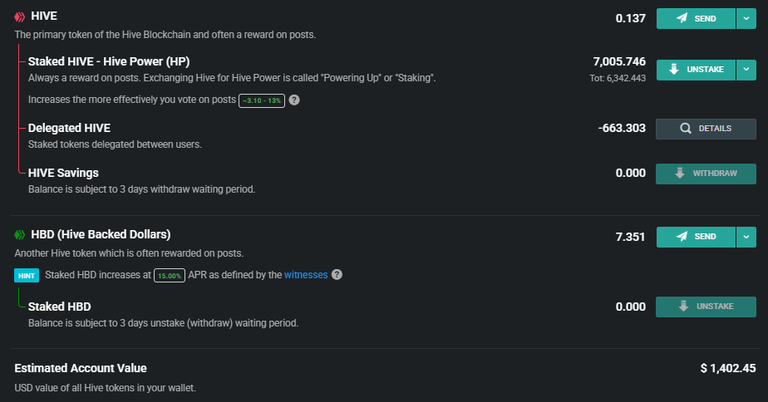This screenshot has height=402, width=768.
Task: View Delegated HIVE Details
Action: pos(706,129)
